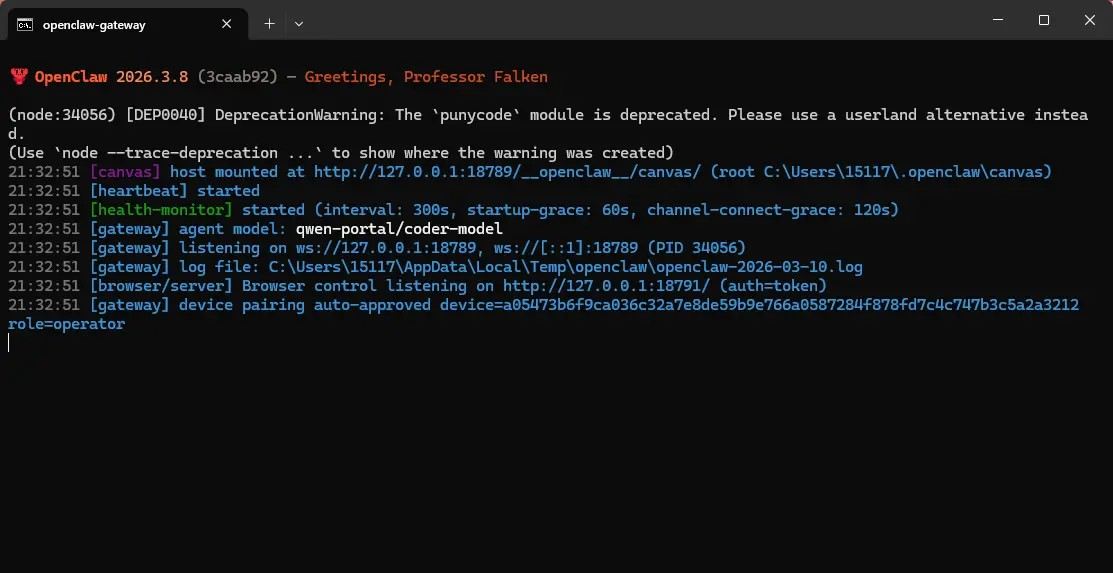1113x573 pixels.
Task: Click the command prompt icon in tab
Action: click(25, 25)
